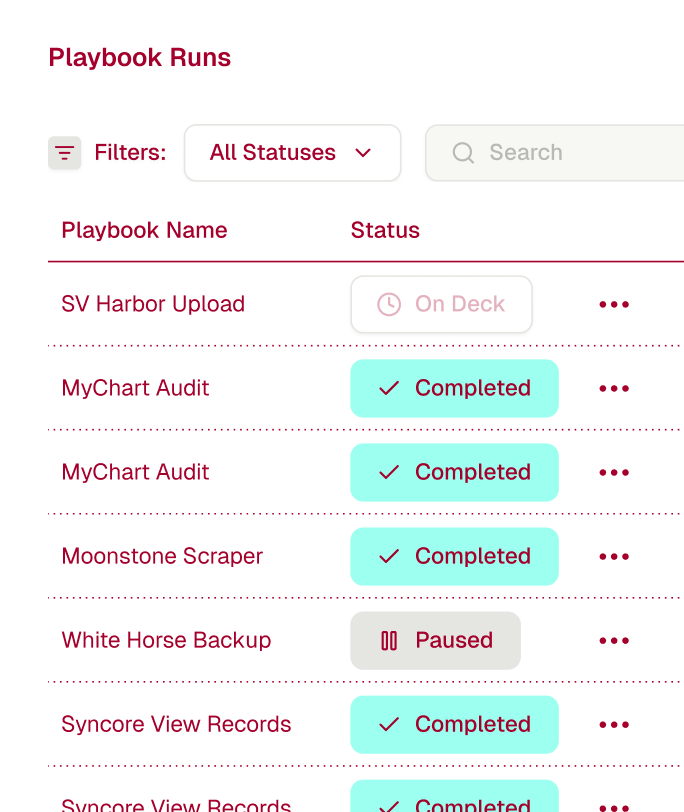Open the ellipsis menu for SV Harbor Upload
684x812 pixels.
tap(613, 304)
